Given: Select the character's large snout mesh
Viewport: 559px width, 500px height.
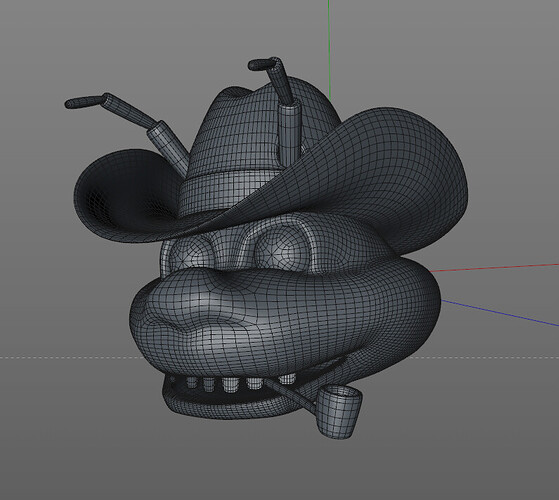Looking at the screenshot, I should (x=285, y=321).
